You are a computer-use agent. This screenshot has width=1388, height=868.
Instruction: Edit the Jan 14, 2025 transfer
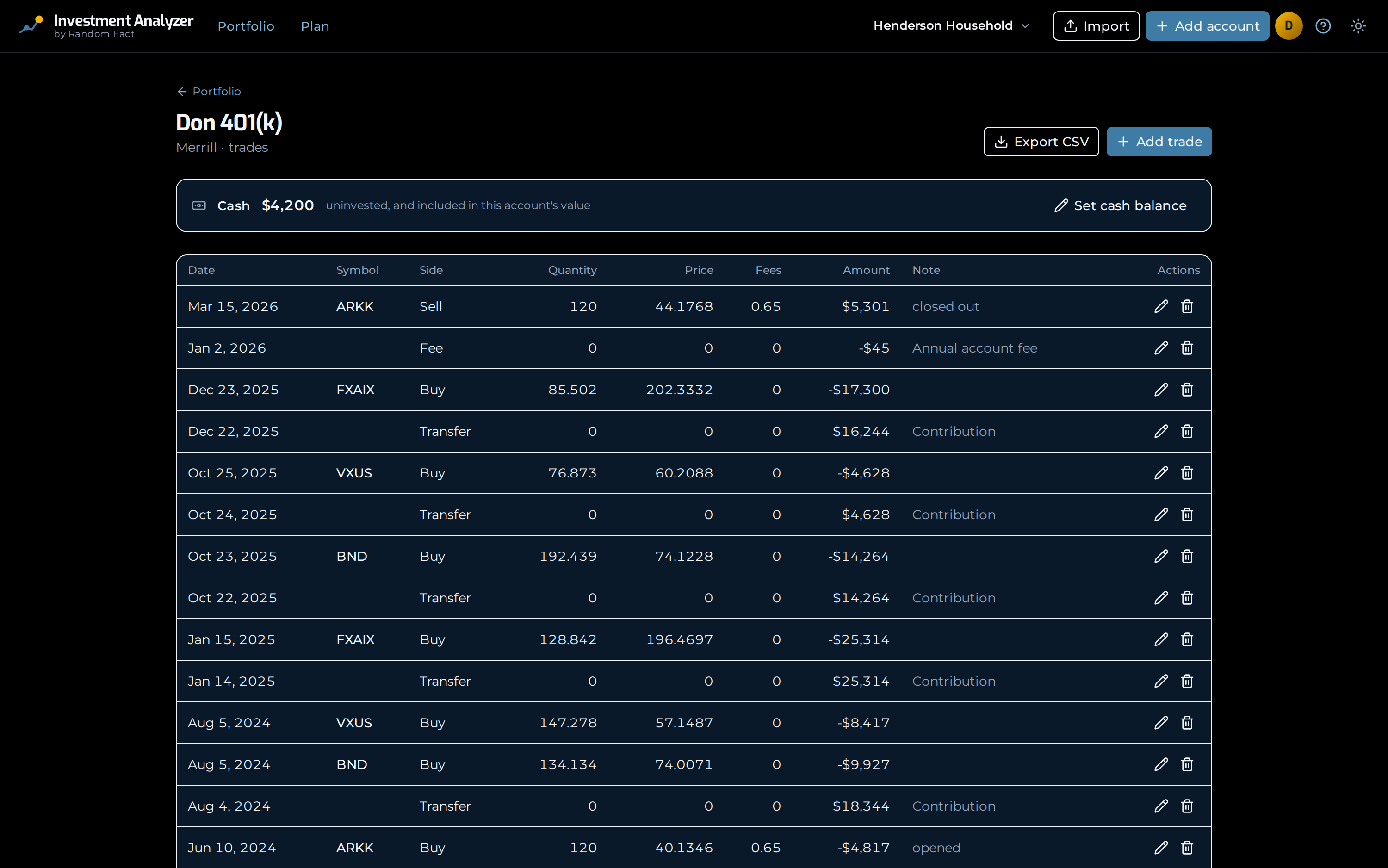coord(1161,681)
